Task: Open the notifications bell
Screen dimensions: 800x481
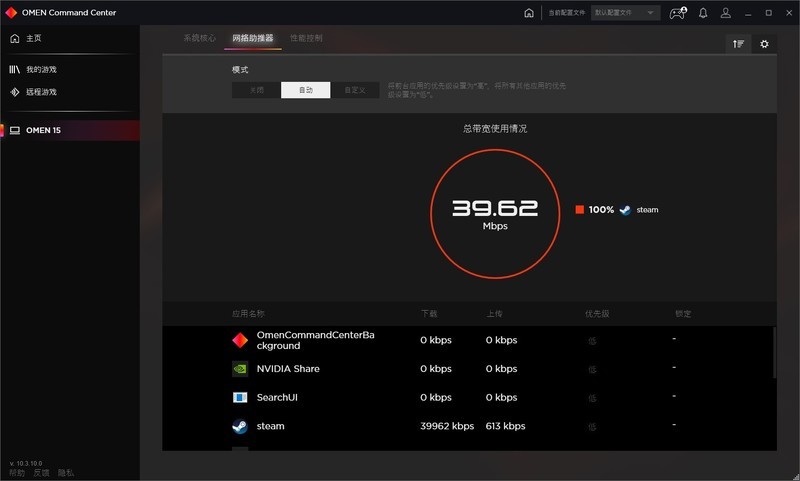Action: (x=703, y=13)
